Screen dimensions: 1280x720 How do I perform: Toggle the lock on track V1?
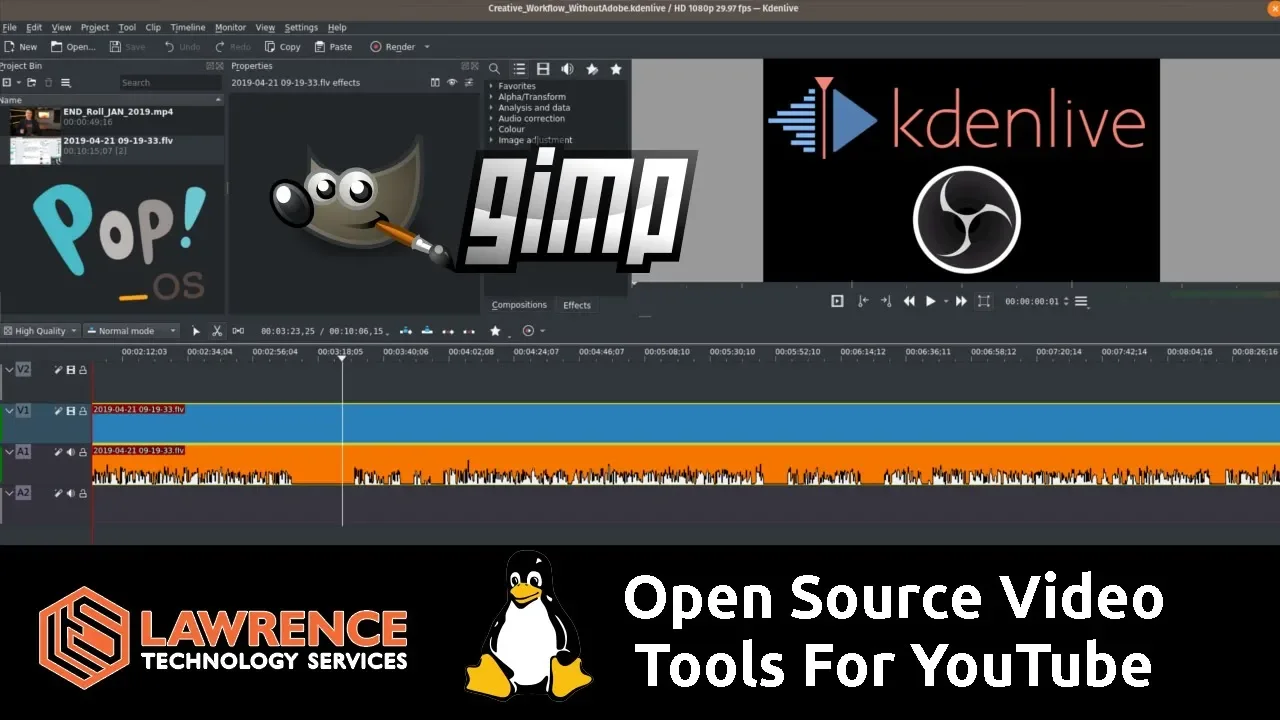[x=82, y=411]
